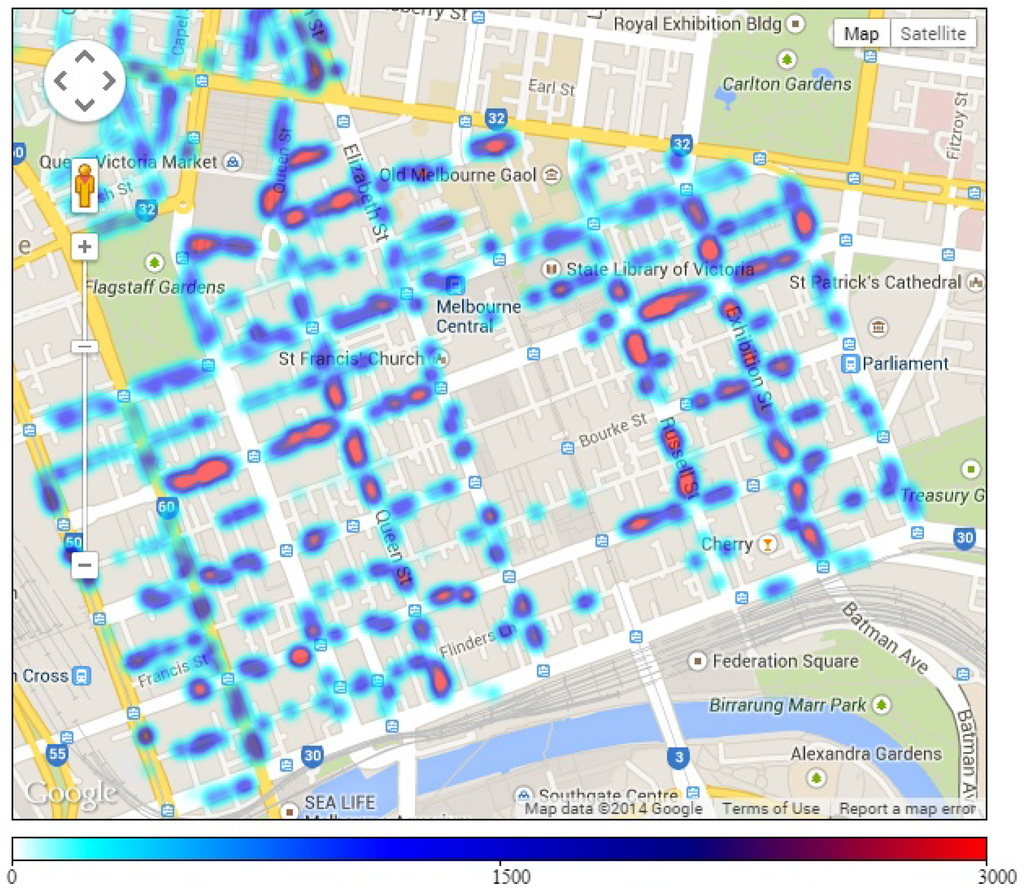The height and width of the screenshot is (892, 1024).
Task: Click the Batman Ave label near Federation Square
Action: [884, 638]
